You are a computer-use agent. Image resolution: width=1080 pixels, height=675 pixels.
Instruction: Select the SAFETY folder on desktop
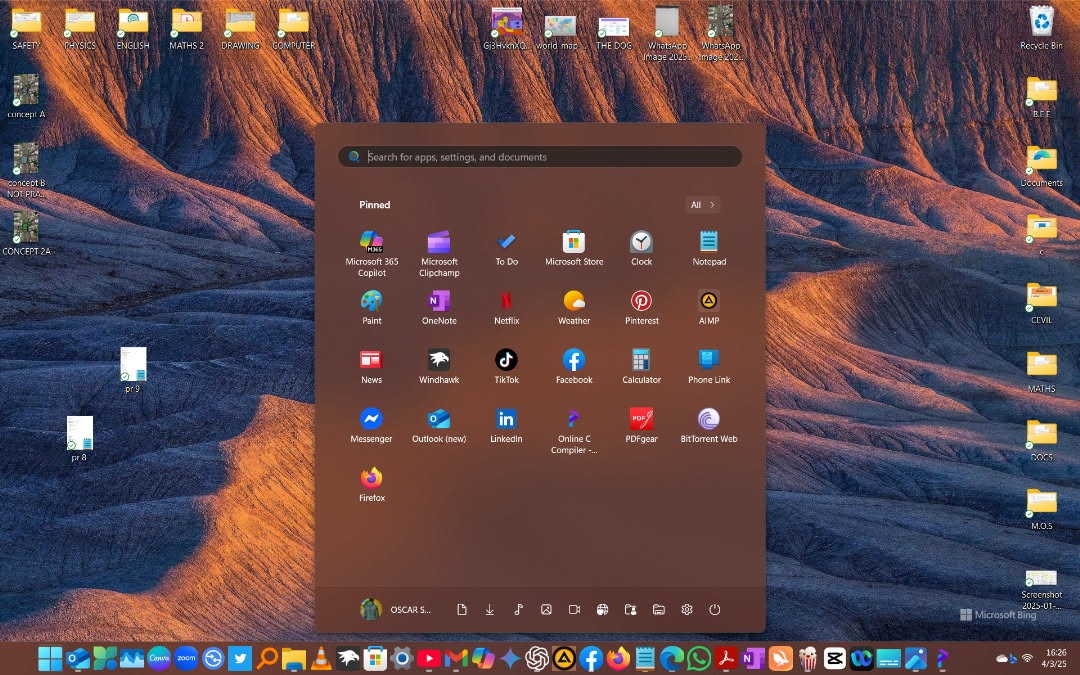pyautogui.click(x=26, y=28)
